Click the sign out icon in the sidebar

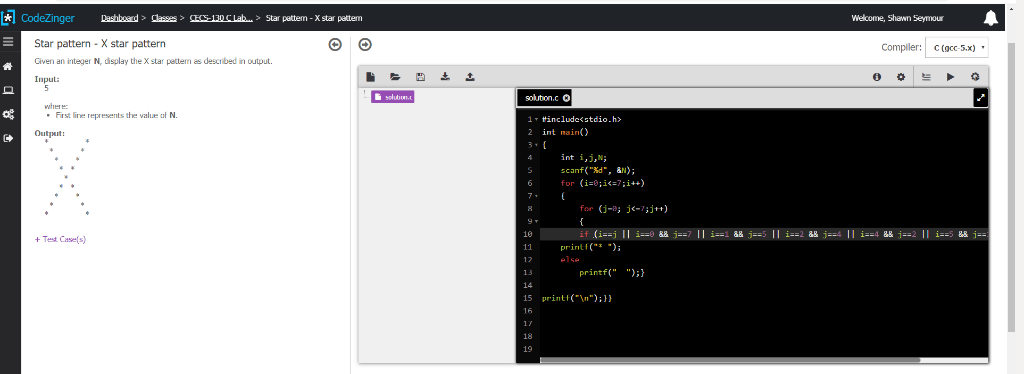[x=8, y=138]
